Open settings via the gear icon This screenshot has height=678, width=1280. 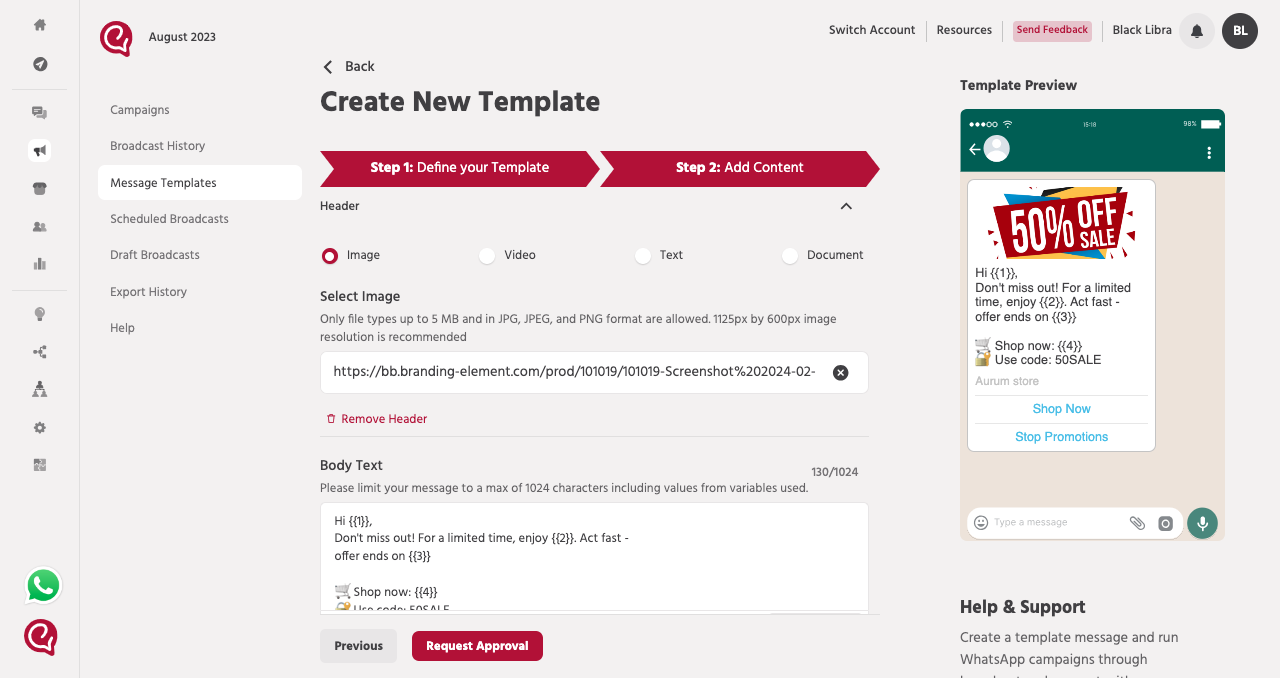(x=39, y=427)
